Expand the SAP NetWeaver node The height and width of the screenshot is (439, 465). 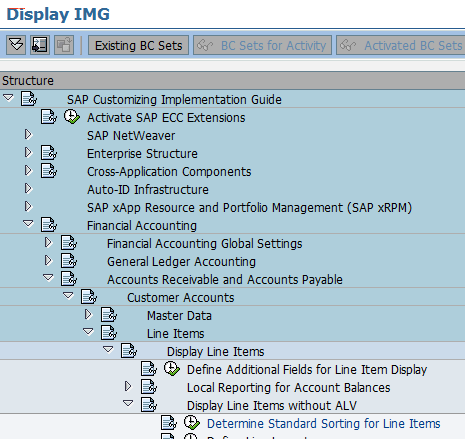click(28, 135)
